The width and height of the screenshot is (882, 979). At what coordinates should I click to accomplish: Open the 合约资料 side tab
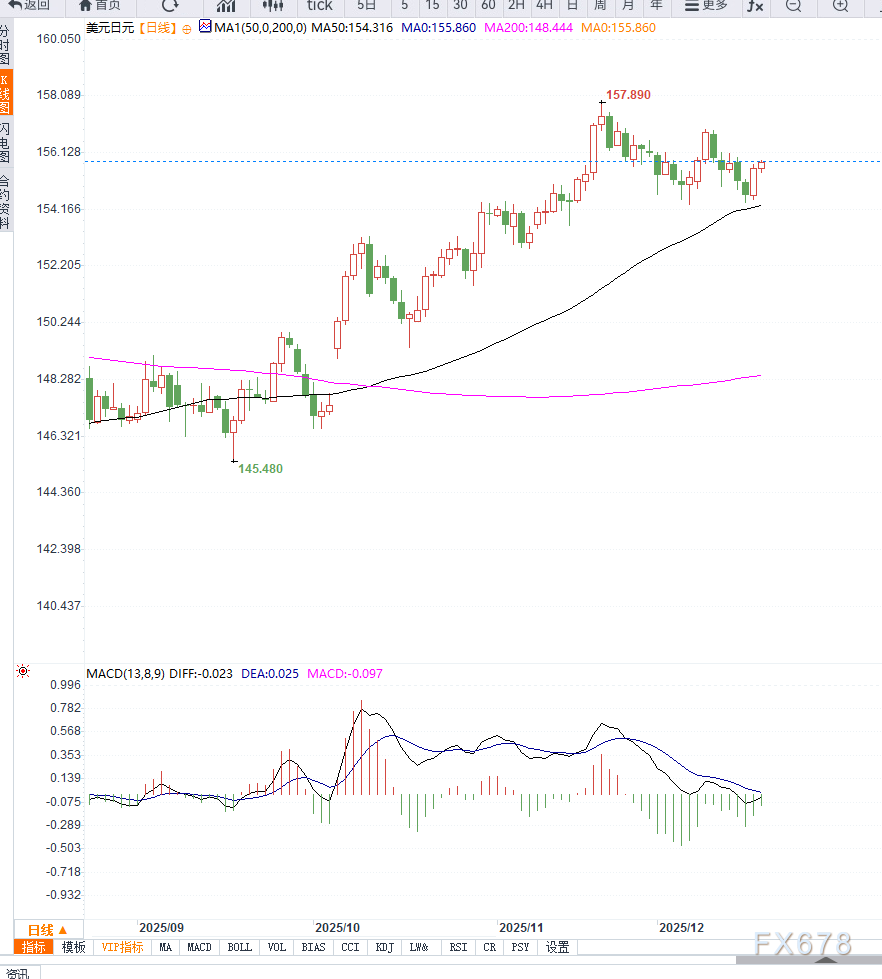(x=5, y=202)
